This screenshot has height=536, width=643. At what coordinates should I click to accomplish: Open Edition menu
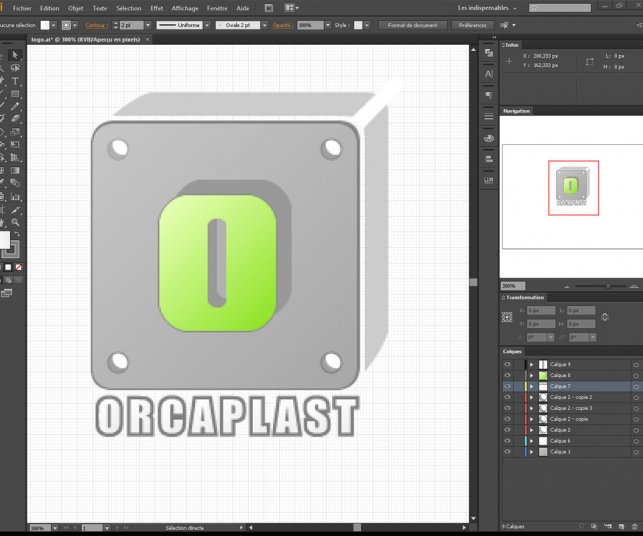pyautogui.click(x=50, y=8)
